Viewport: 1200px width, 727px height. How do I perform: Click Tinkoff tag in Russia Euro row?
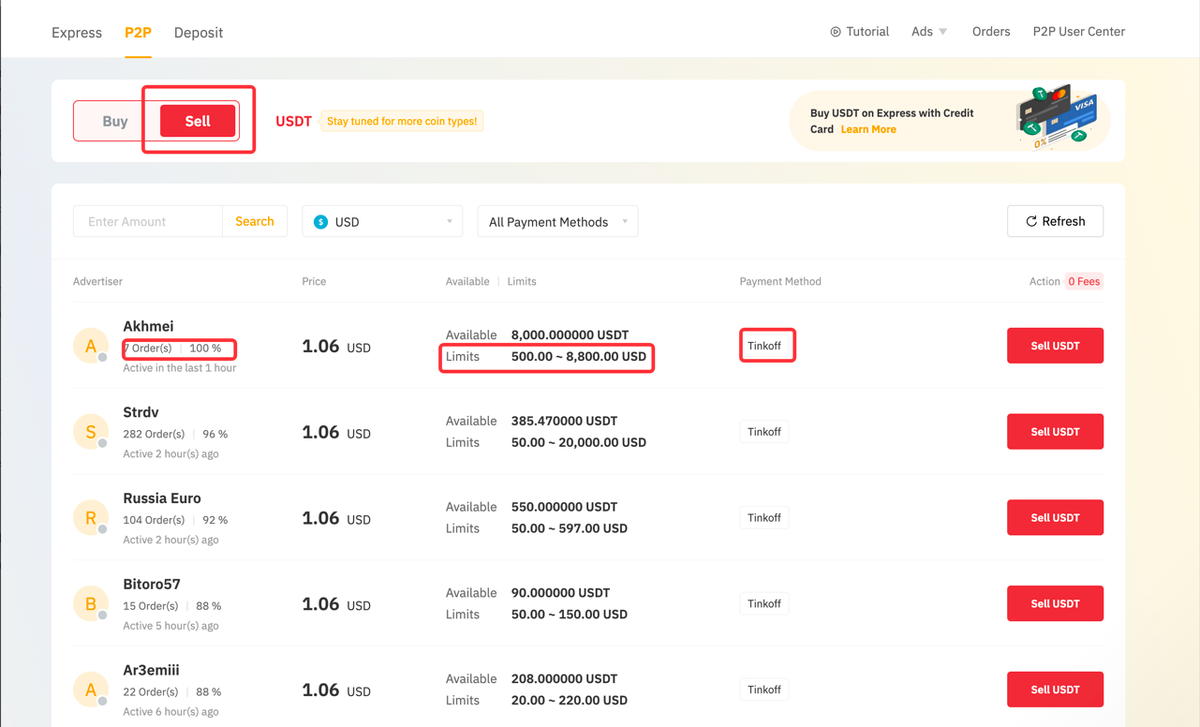pyautogui.click(x=765, y=518)
